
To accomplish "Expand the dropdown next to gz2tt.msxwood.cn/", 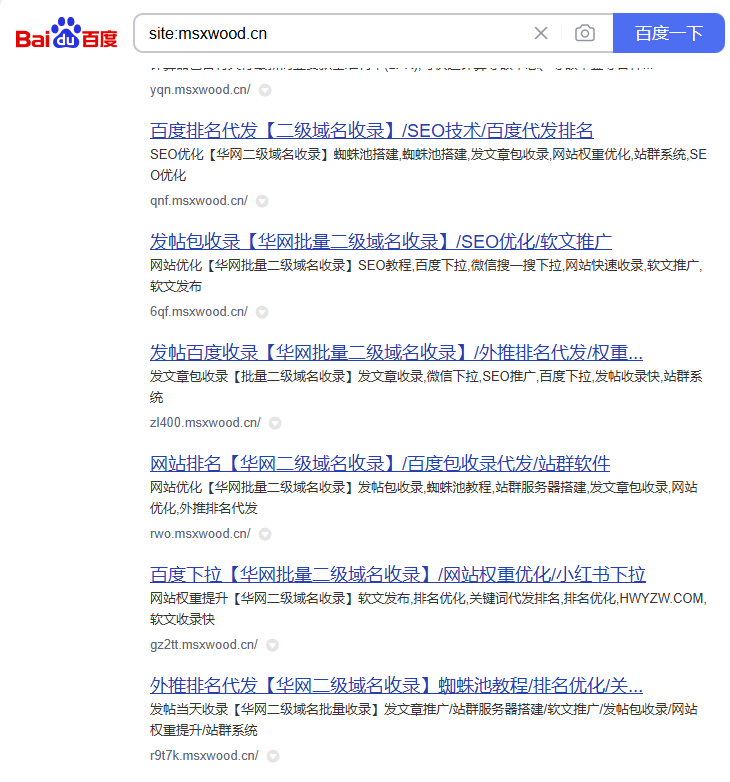I will point(272,645).
